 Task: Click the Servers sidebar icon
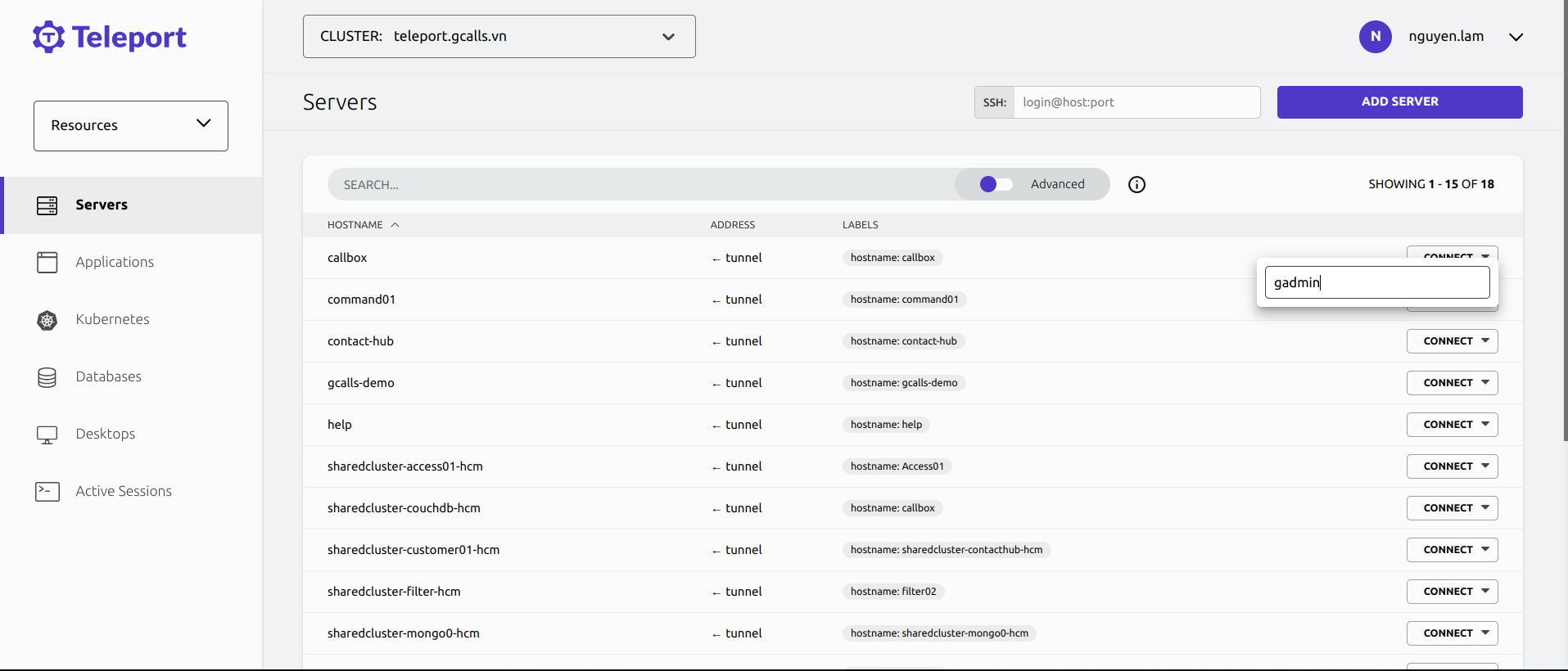click(47, 205)
